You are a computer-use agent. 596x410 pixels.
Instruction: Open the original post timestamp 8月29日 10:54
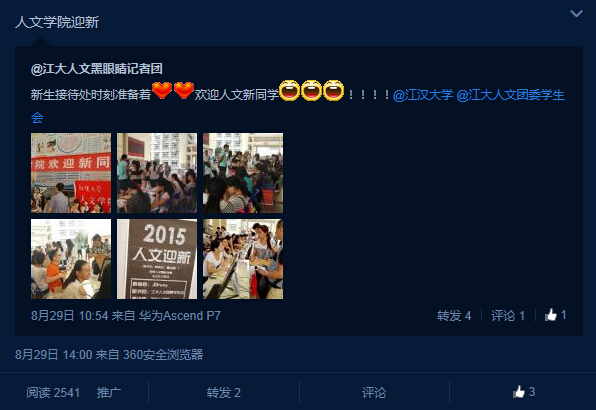coord(70,315)
